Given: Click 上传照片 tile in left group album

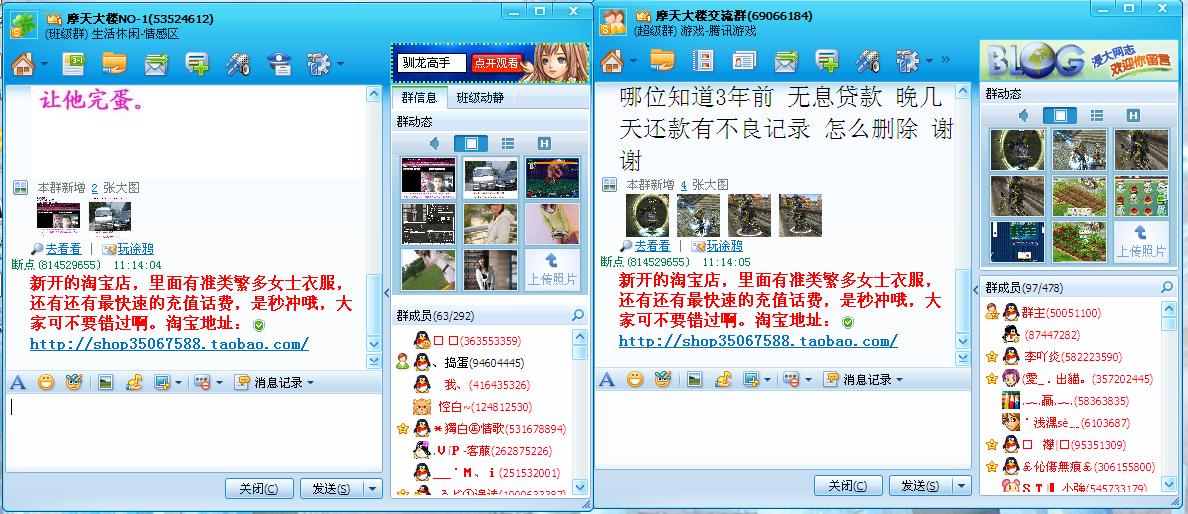Looking at the screenshot, I should tap(552, 270).
